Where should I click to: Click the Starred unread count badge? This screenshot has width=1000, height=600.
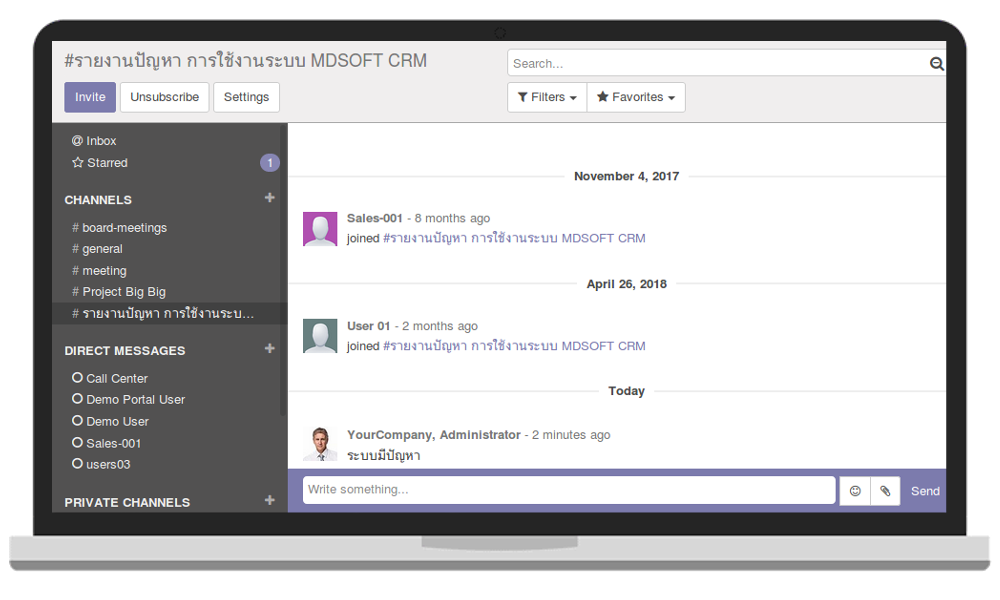click(x=270, y=163)
